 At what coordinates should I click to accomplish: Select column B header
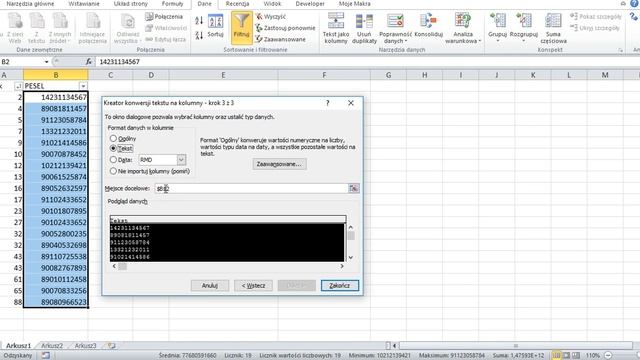56,75
